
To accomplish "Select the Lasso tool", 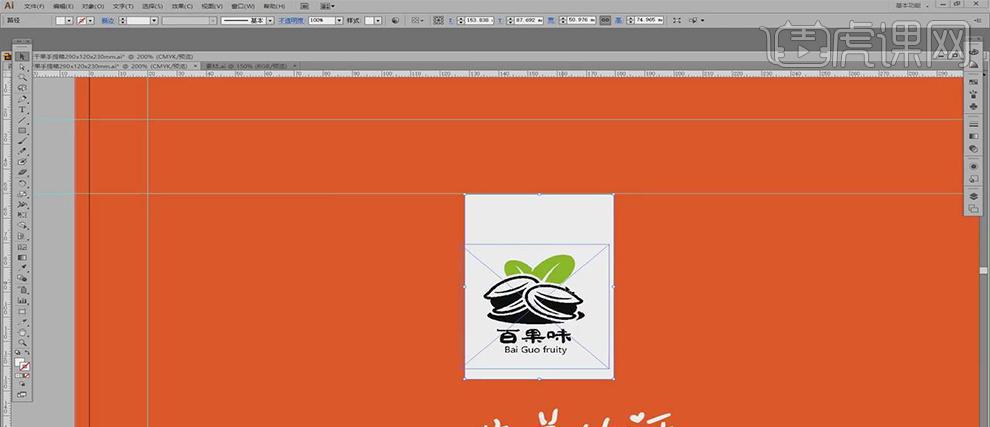I will click(22, 88).
